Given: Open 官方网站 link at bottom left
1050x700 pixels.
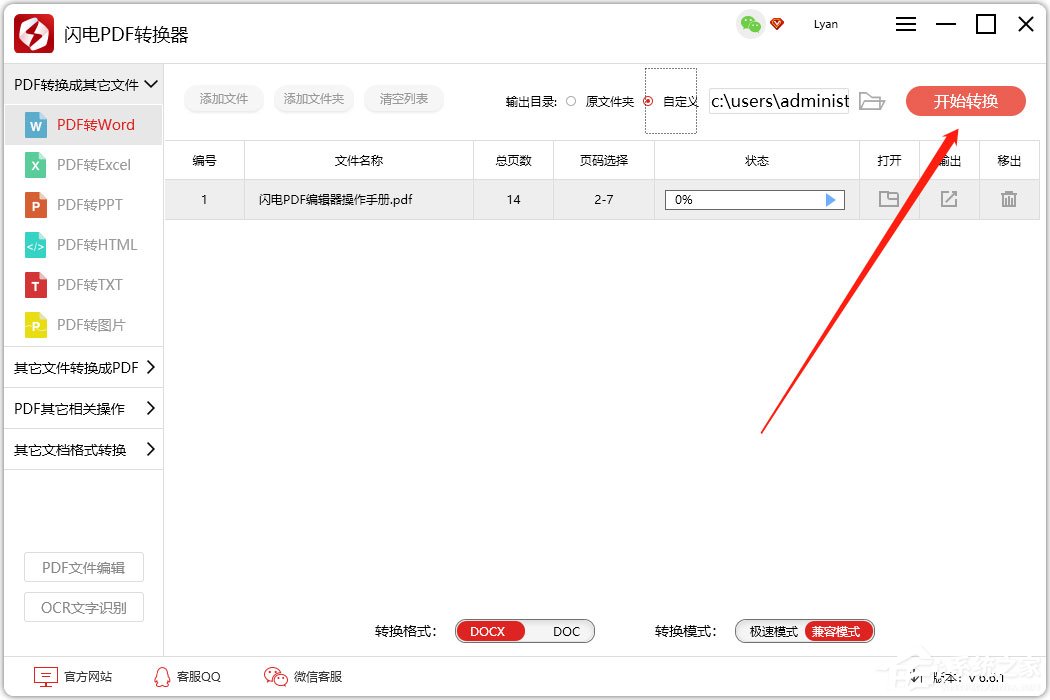Looking at the screenshot, I should tap(71, 677).
